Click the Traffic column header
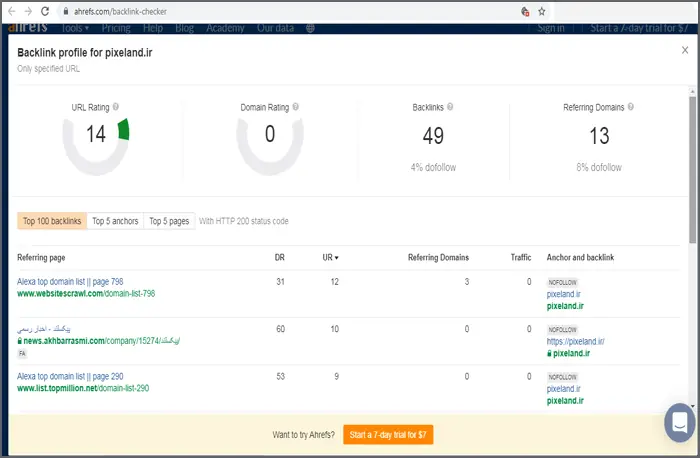 (x=521, y=258)
